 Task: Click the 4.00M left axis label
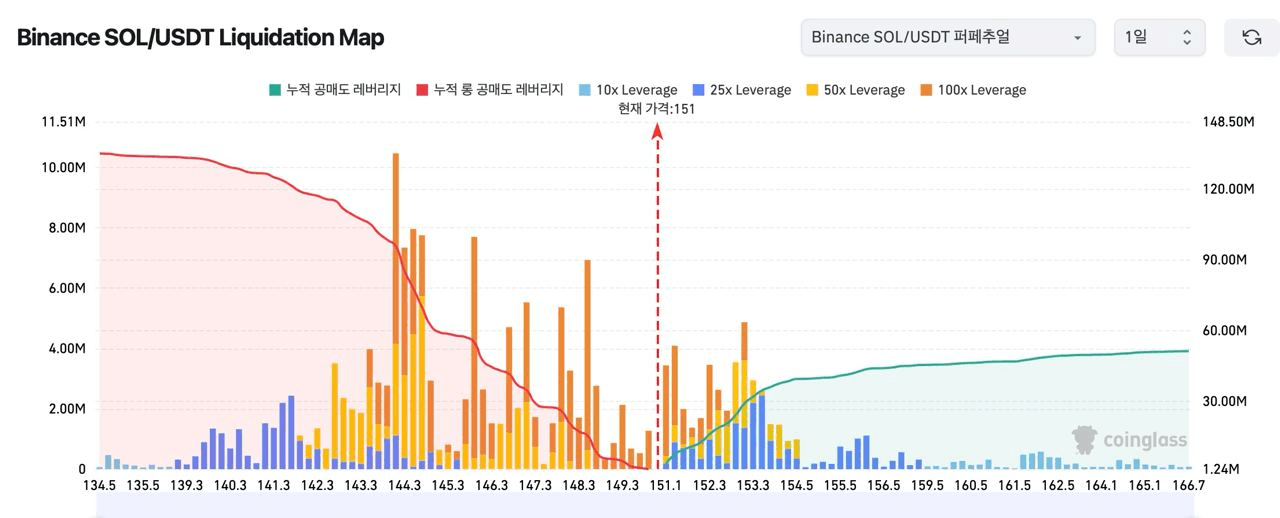68,349
